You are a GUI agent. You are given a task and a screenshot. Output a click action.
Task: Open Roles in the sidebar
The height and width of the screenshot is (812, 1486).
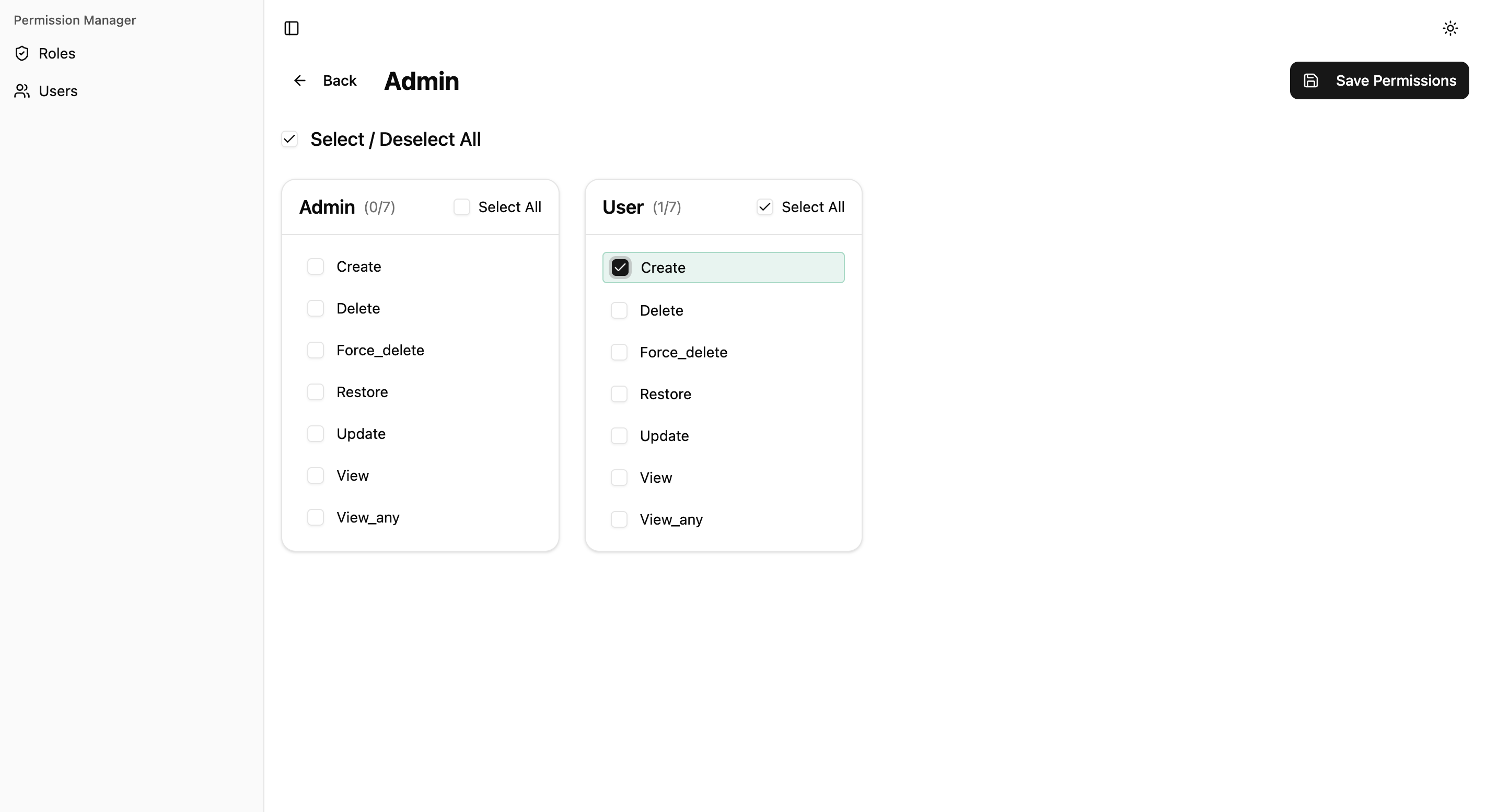(56, 54)
